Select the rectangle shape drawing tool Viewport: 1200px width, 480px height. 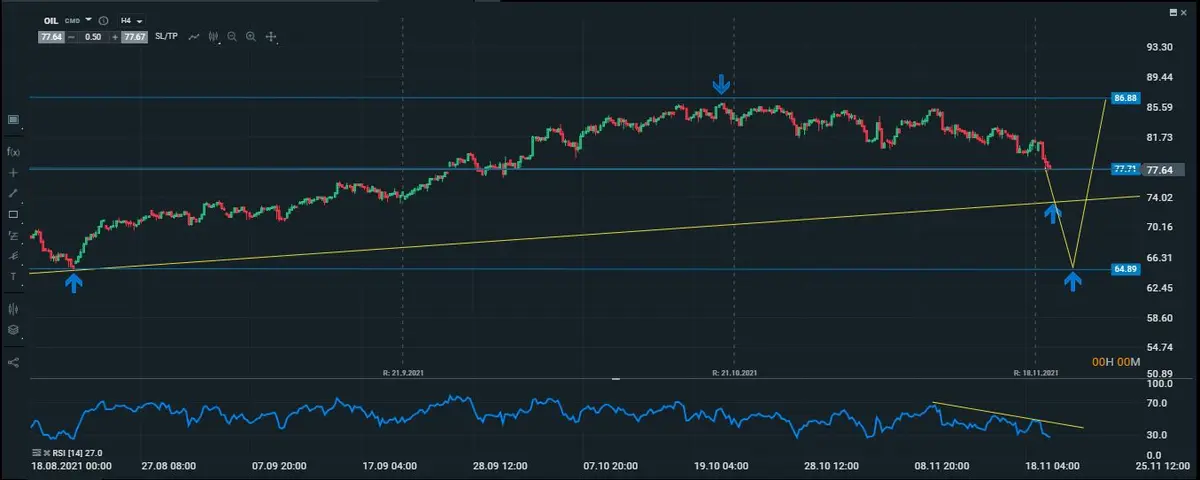13,214
